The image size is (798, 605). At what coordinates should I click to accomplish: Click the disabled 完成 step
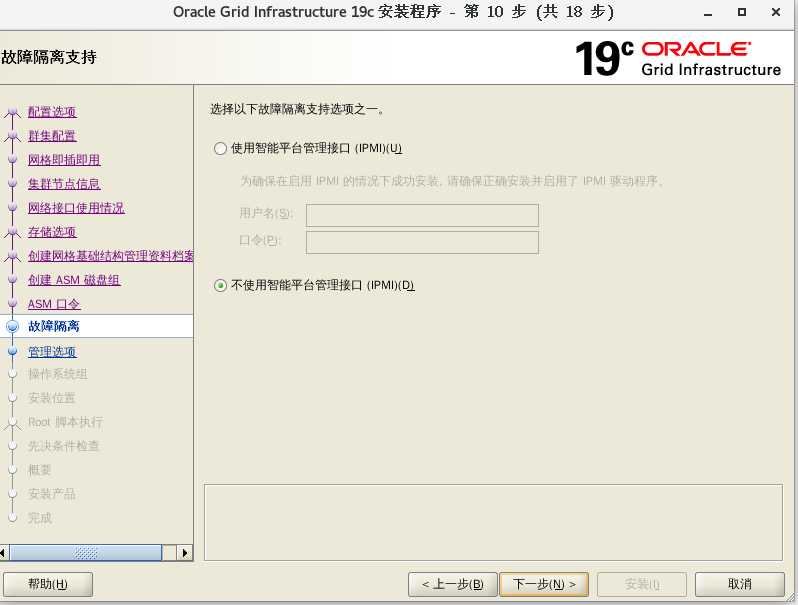pos(40,518)
